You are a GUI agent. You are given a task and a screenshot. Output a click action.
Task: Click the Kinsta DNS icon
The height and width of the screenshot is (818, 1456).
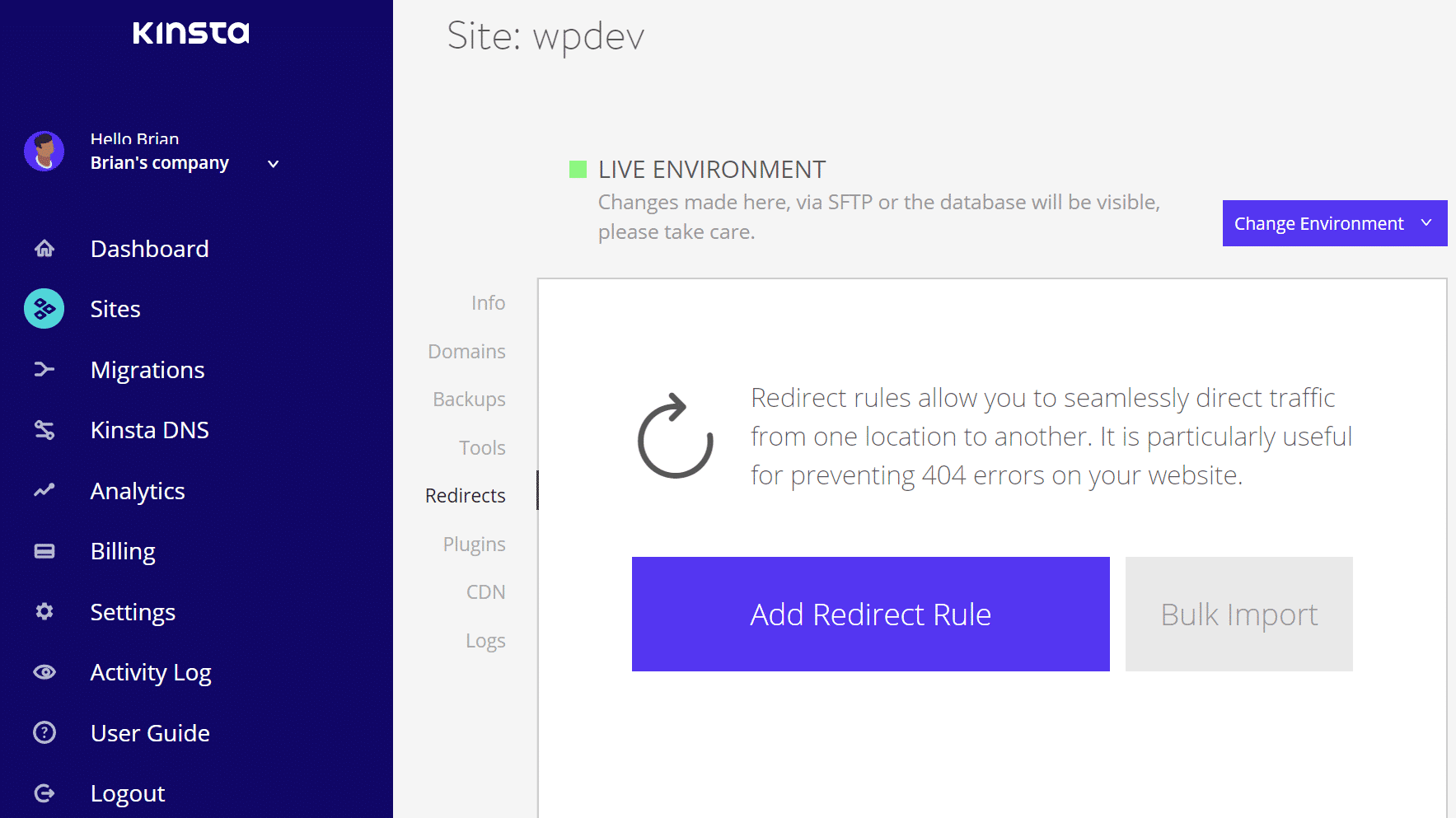(44, 430)
